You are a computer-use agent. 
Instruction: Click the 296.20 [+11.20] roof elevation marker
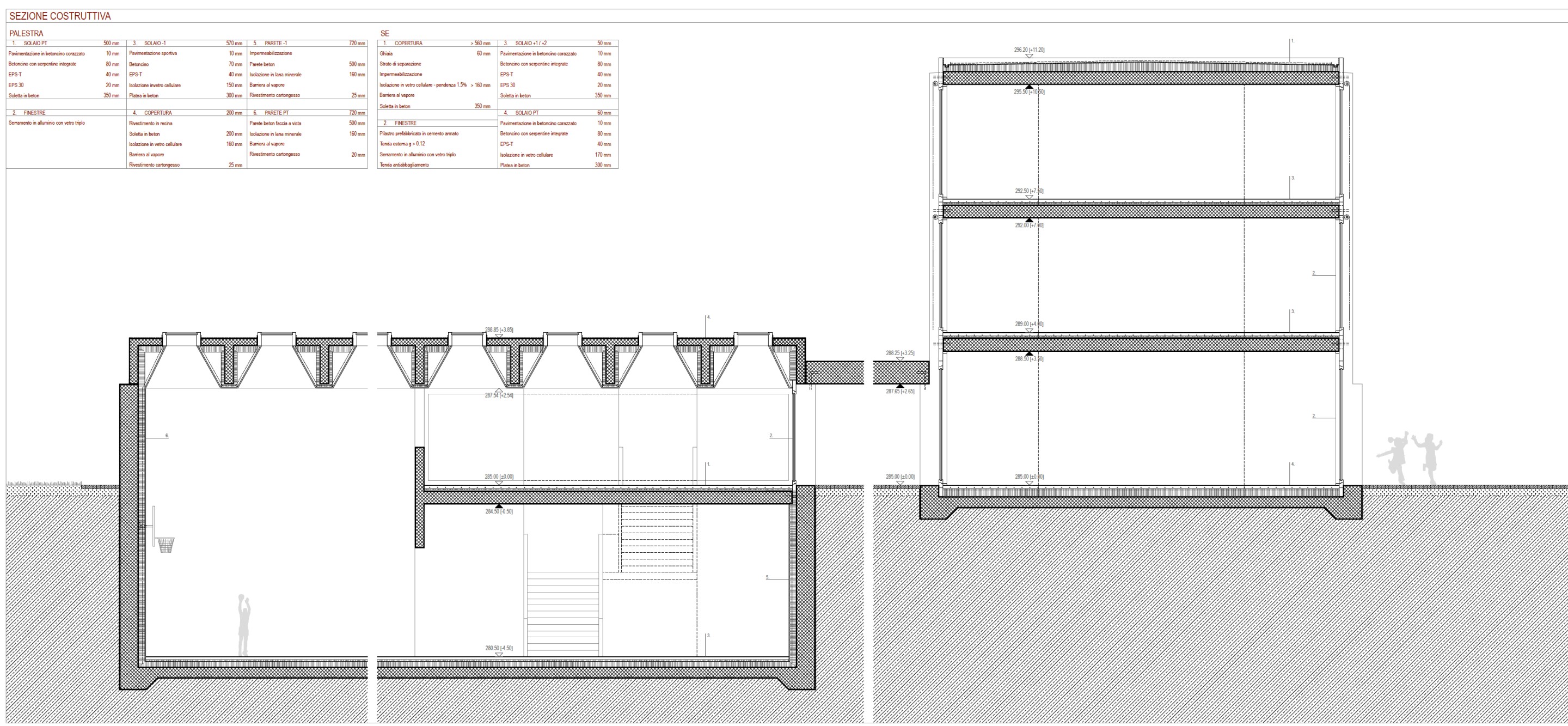click(1028, 50)
